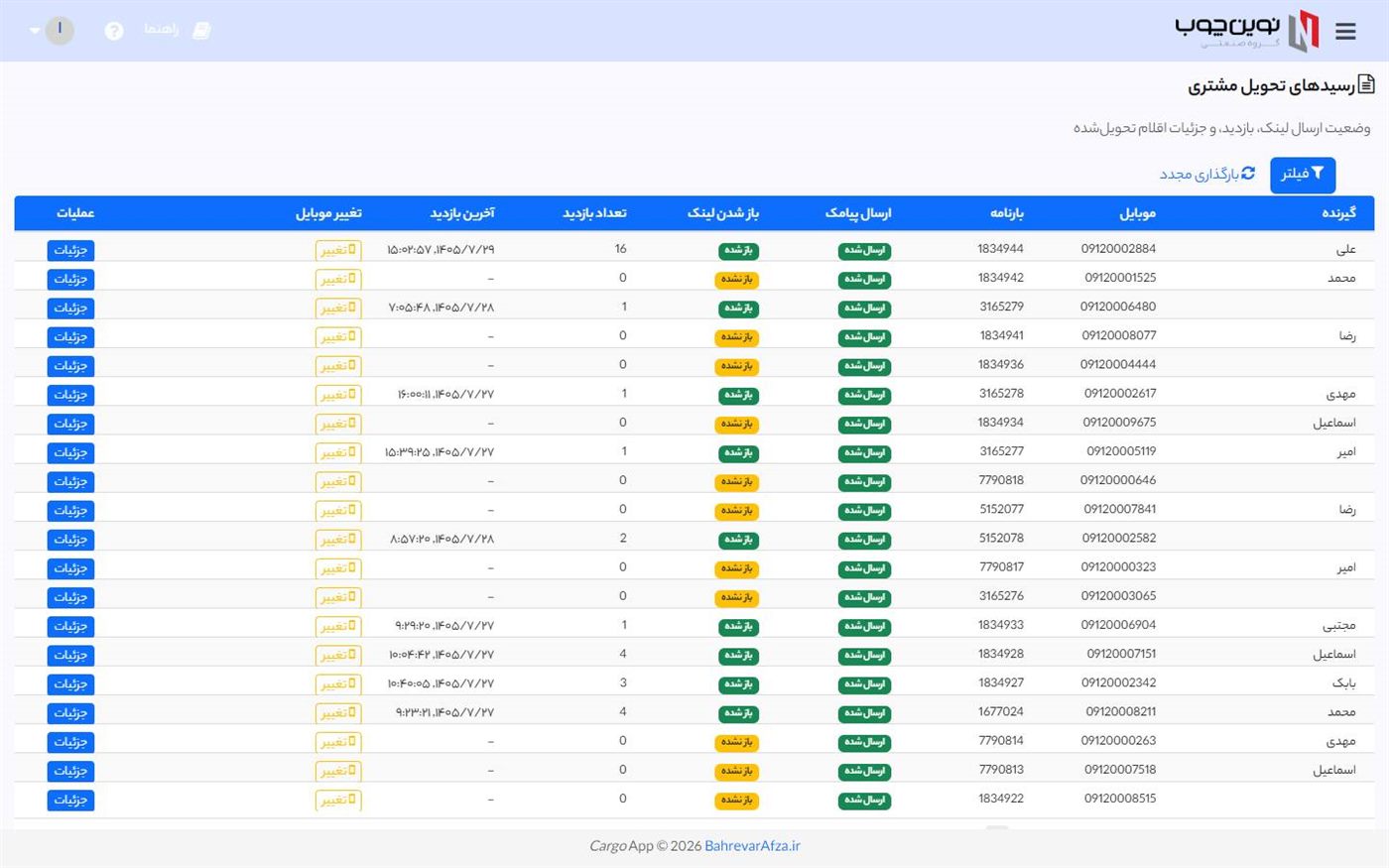Click تغییر for waybill 5152078
This screenshot has height=868, width=1389.
click(x=338, y=540)
